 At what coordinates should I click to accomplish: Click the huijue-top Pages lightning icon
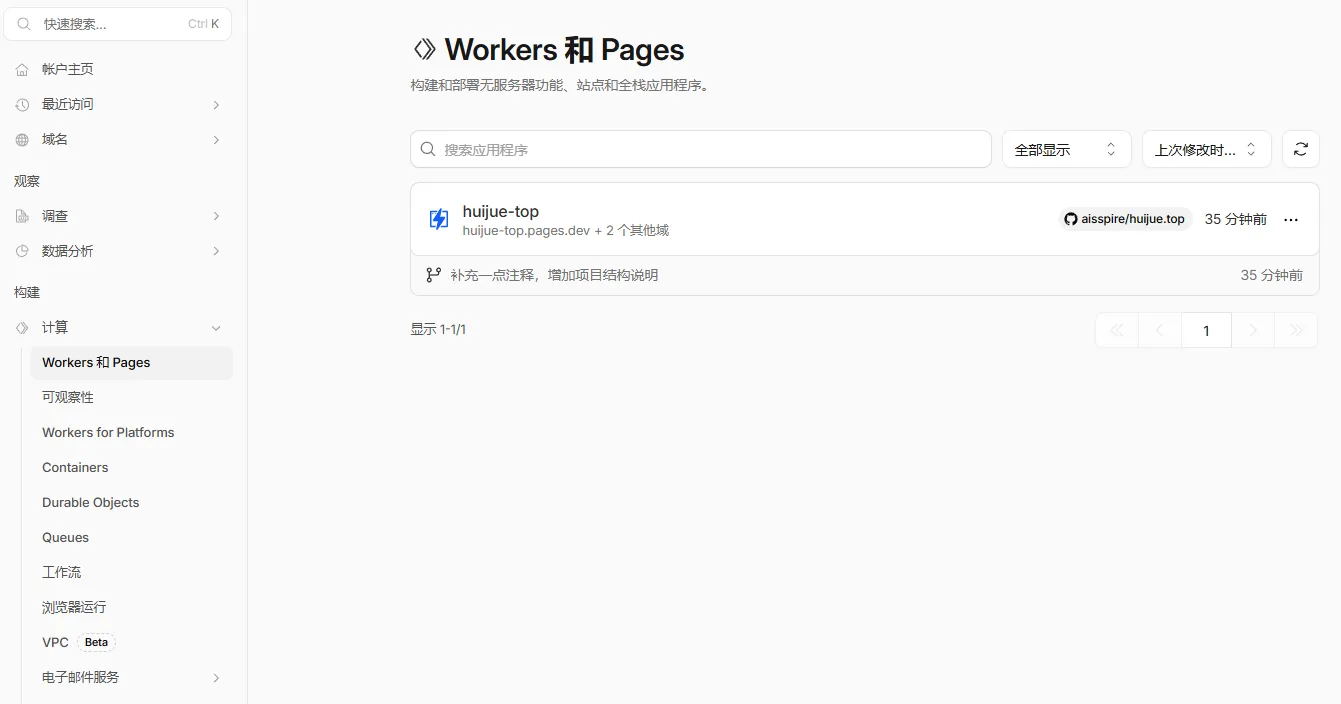click(438, 219)
